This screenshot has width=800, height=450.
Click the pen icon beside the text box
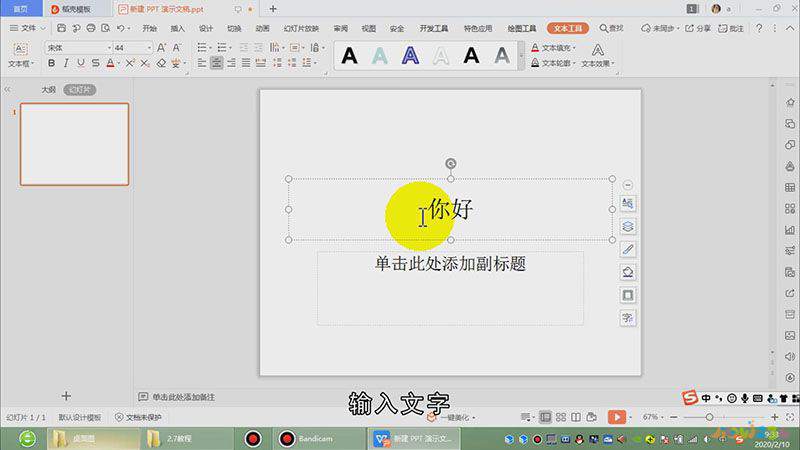[628, 249]
